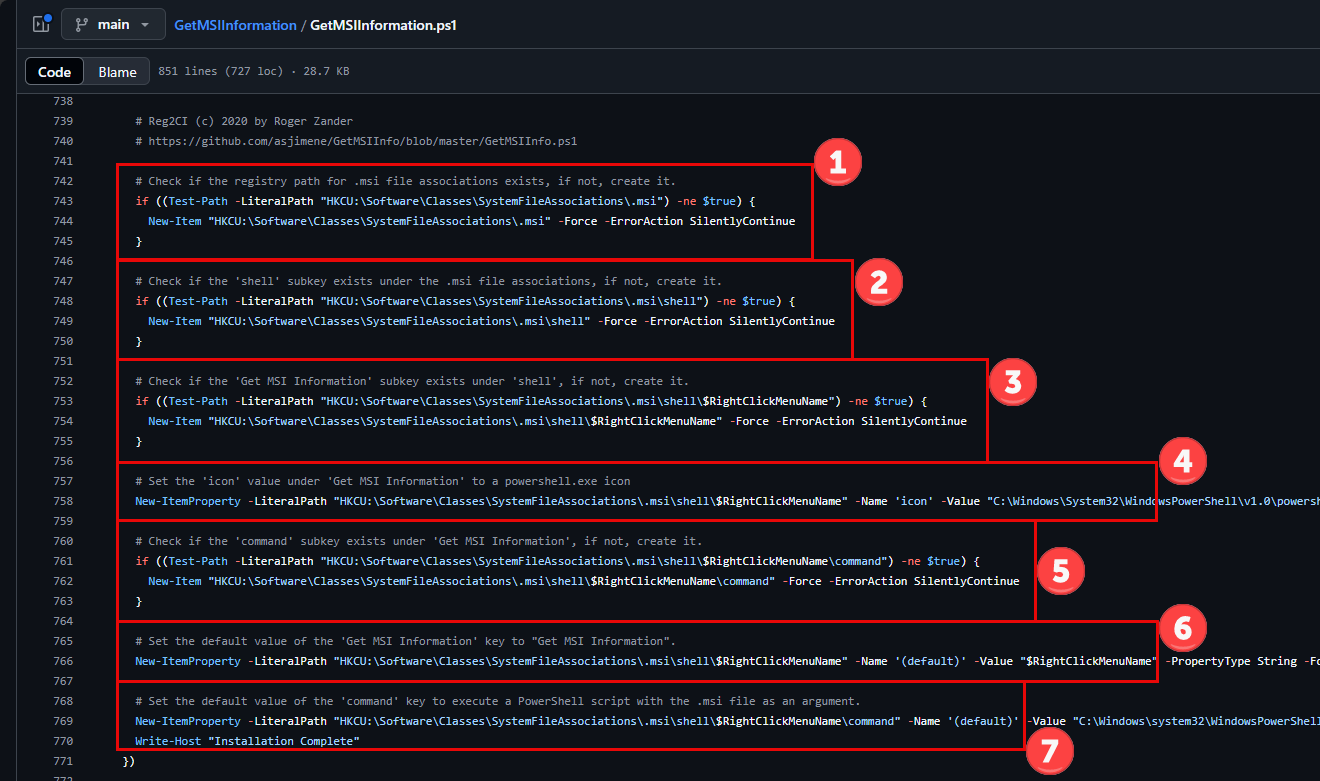The image size is (1320, 781).
Task: Open the main branch dropdown
Action: click(x=113, y=24)
